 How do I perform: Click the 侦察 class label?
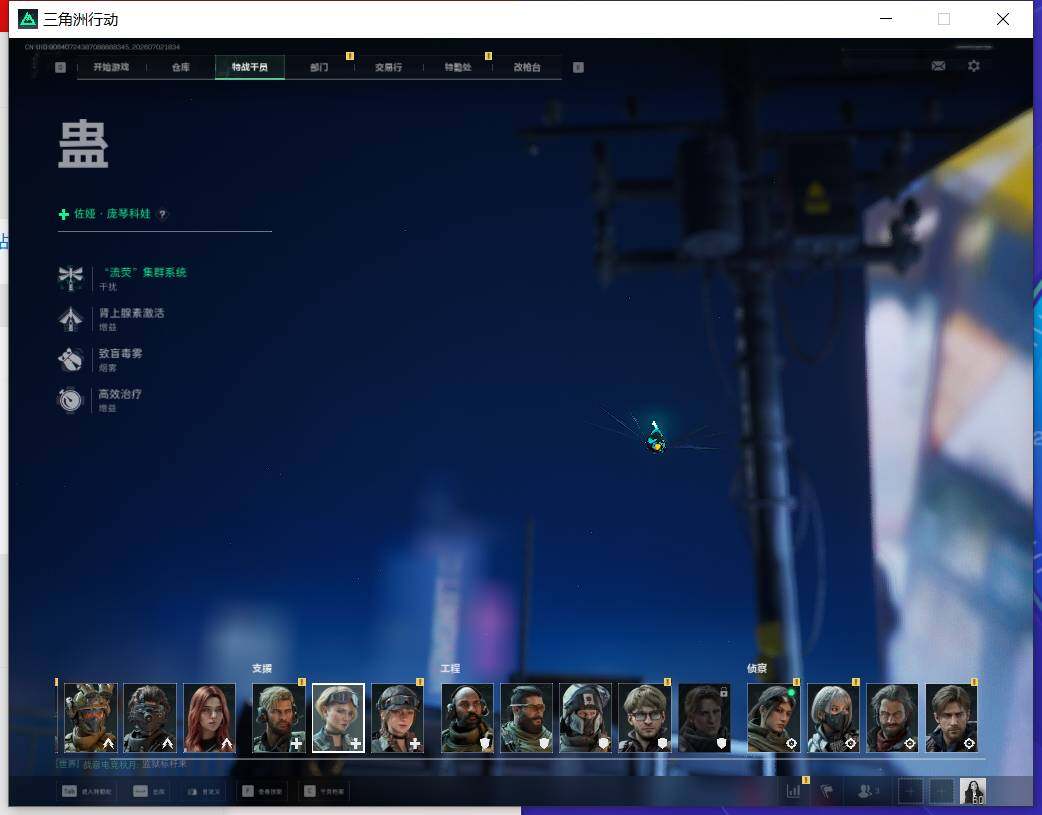pyautogui.click(x=757, y=669)
